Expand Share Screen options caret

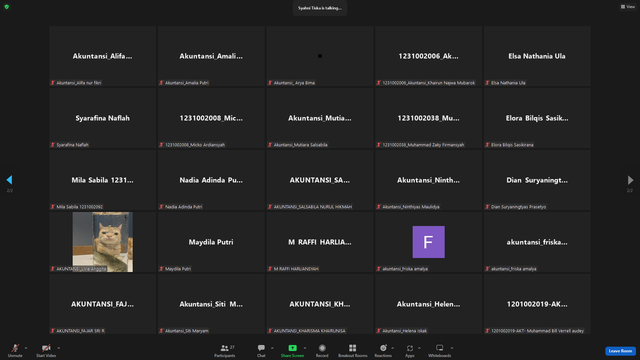(x=305, y=348)
